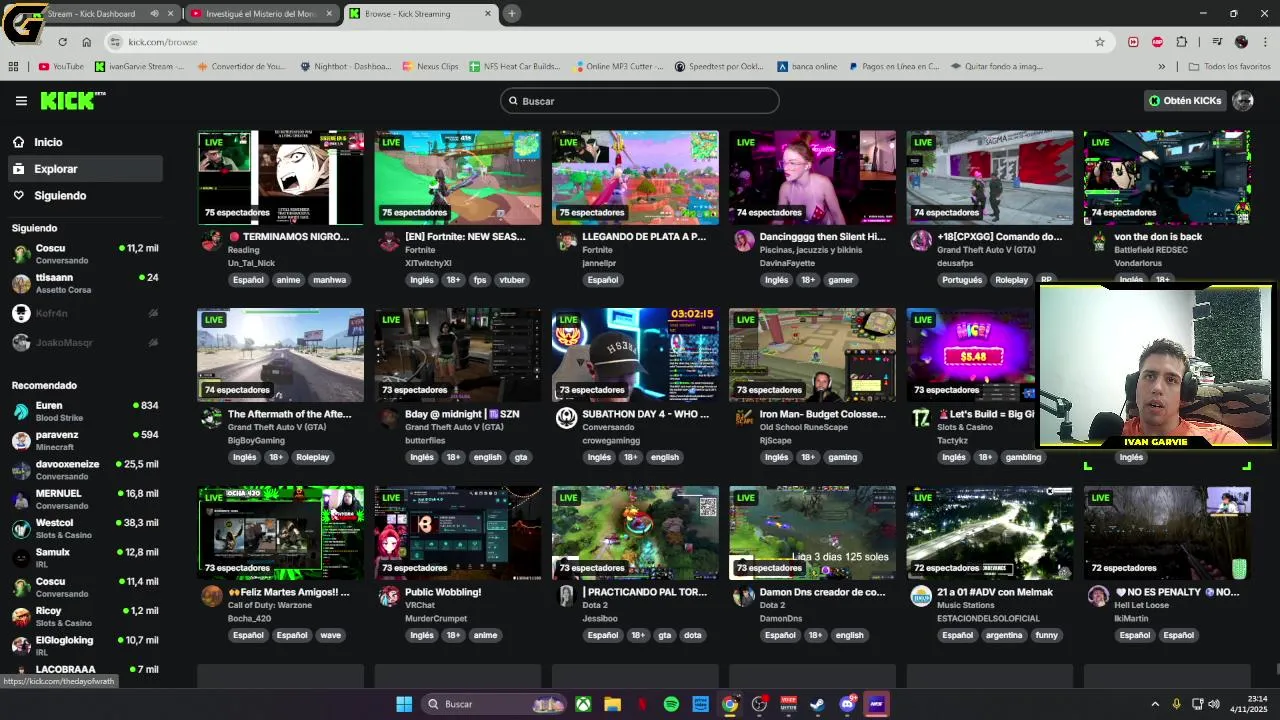Image resolution: width=1280 pixels, height=720 pixels.
Task: Open the SUBATHON DAY 4 stream thumbnail
Action: tap(635, 355)
